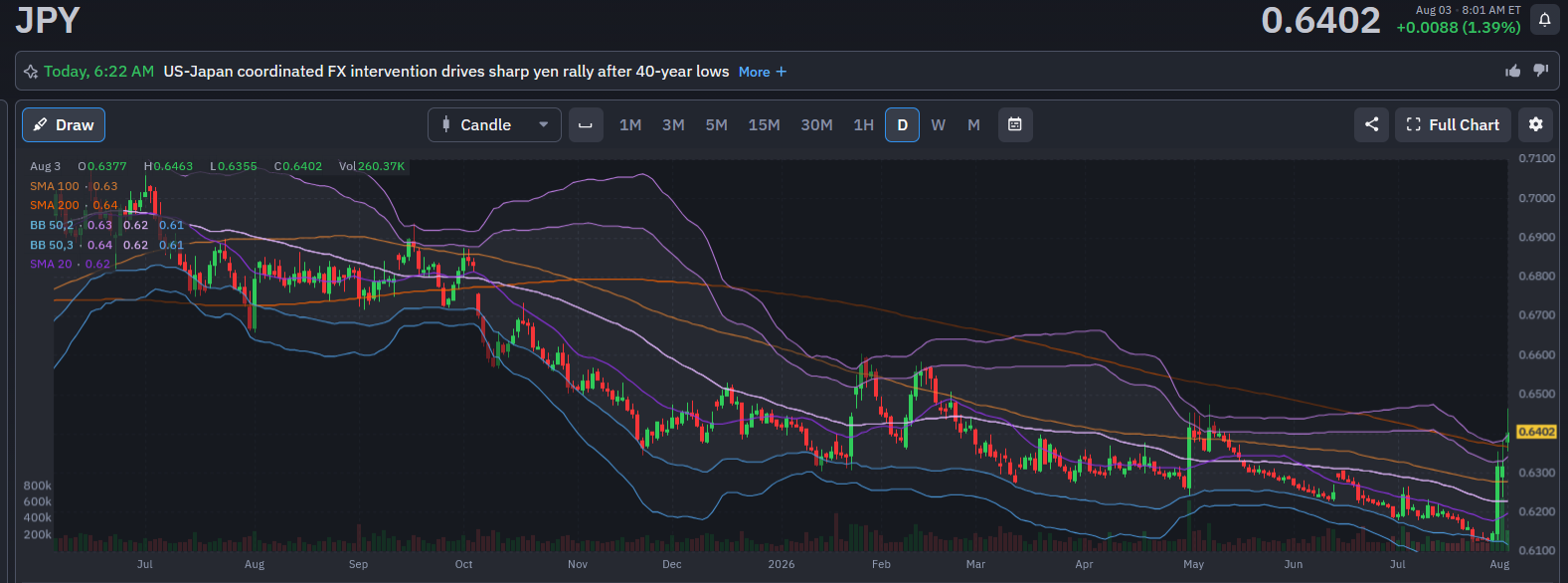Click the Nov label on the time axis

tap(578, 564)
